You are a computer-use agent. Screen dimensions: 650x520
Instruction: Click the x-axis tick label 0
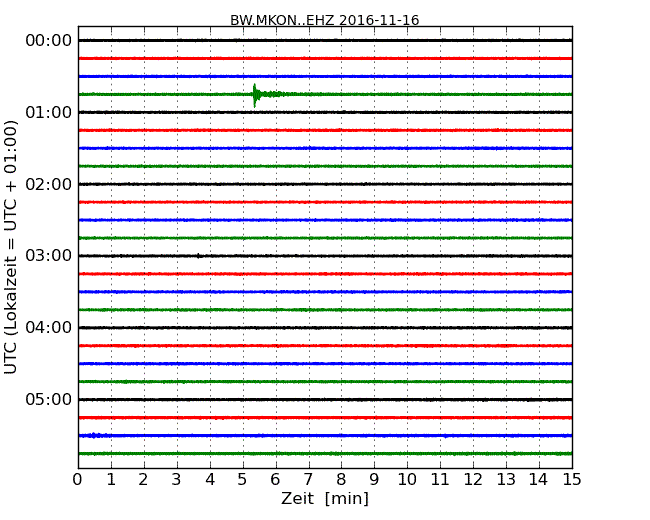pyautogui.click(x=78, y=480)
